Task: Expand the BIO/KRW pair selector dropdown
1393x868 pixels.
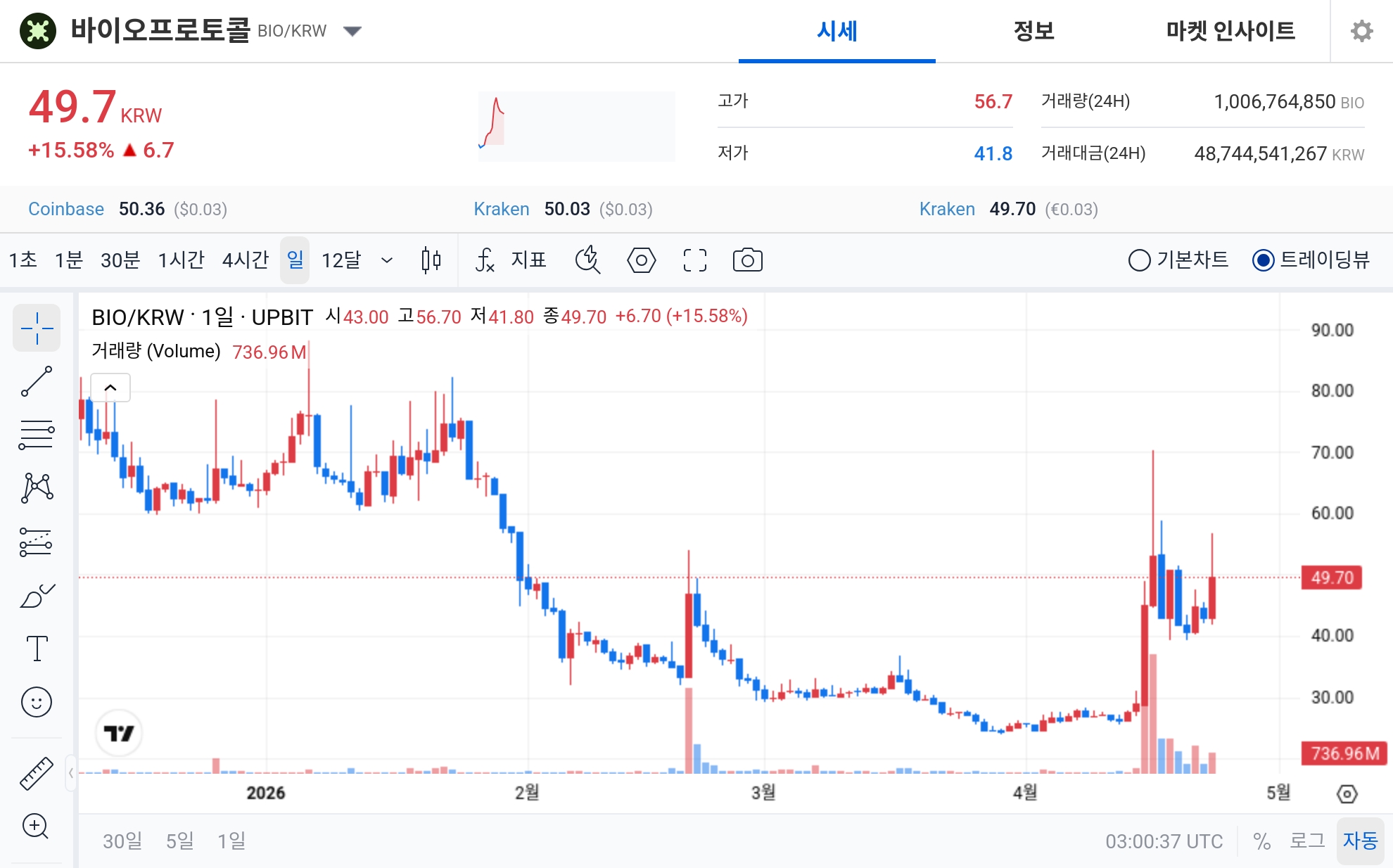Action: [352, 31]
